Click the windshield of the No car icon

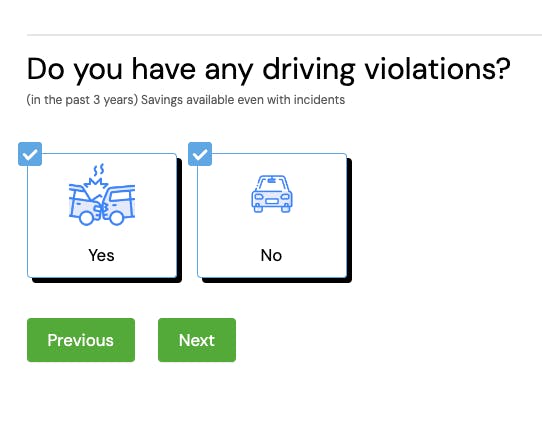(272, 183)
